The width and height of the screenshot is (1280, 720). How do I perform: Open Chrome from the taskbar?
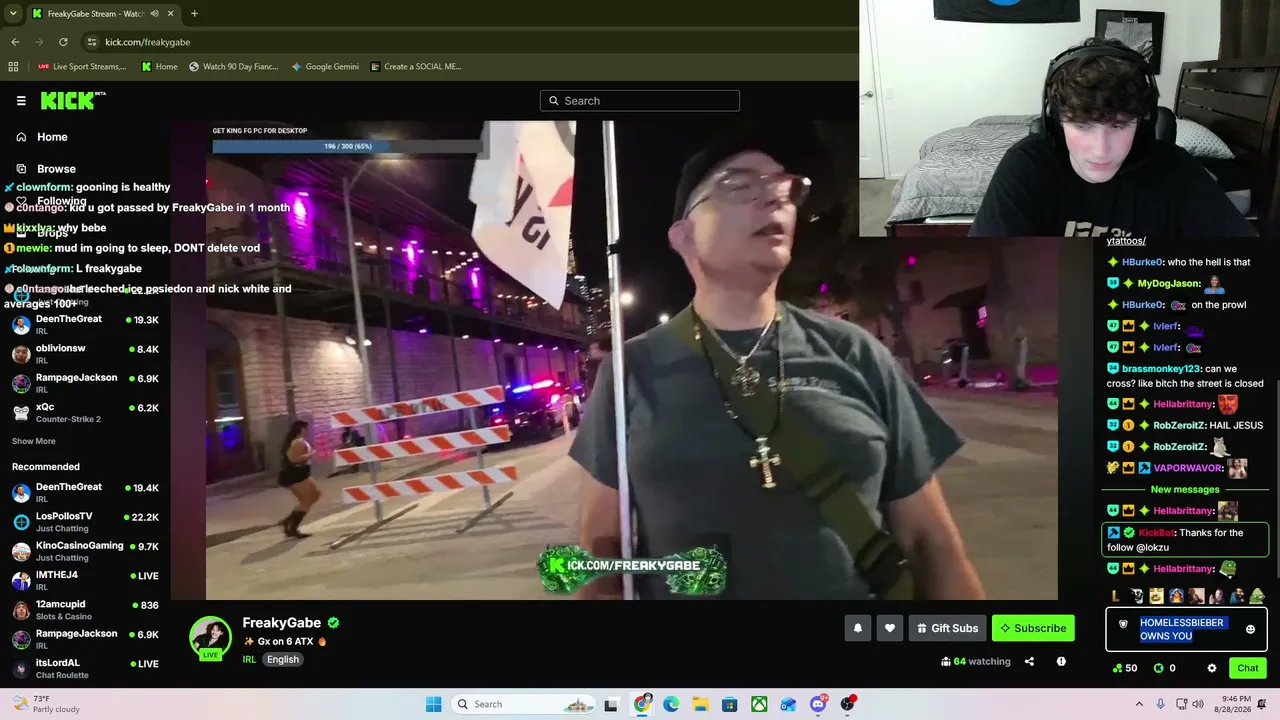click(642, 704)
